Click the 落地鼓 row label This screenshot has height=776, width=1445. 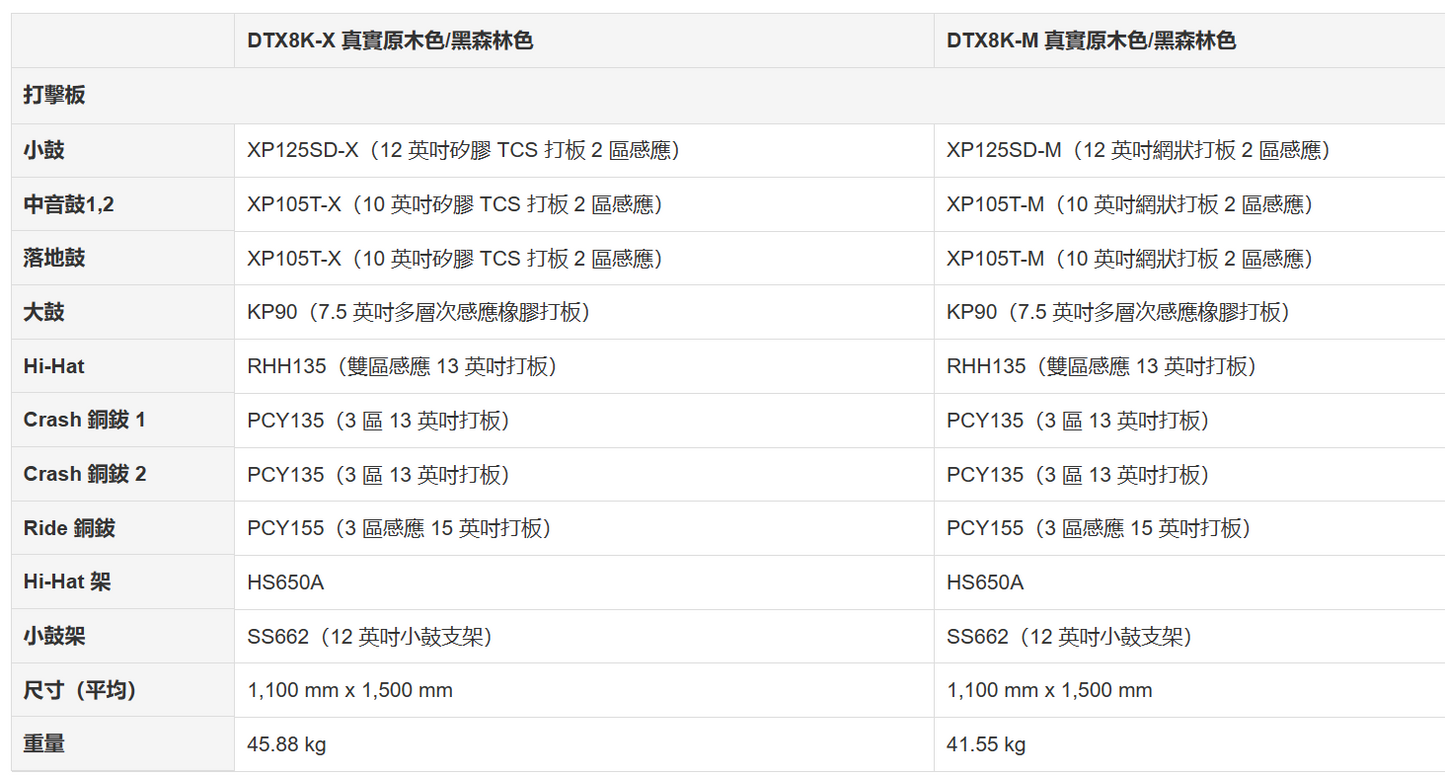[55, 258]
